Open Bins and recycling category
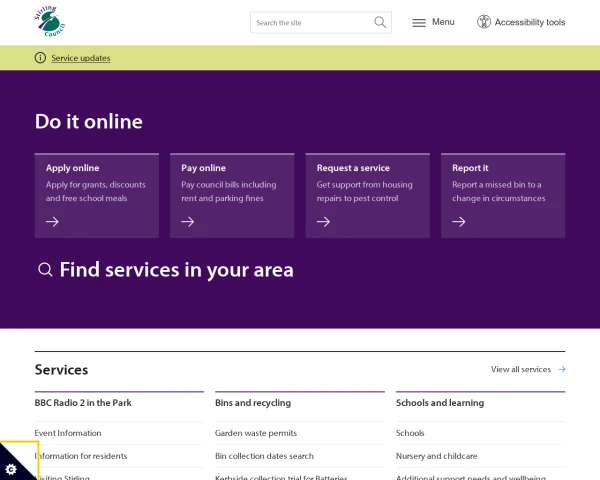600x480 pixels. 253,403
